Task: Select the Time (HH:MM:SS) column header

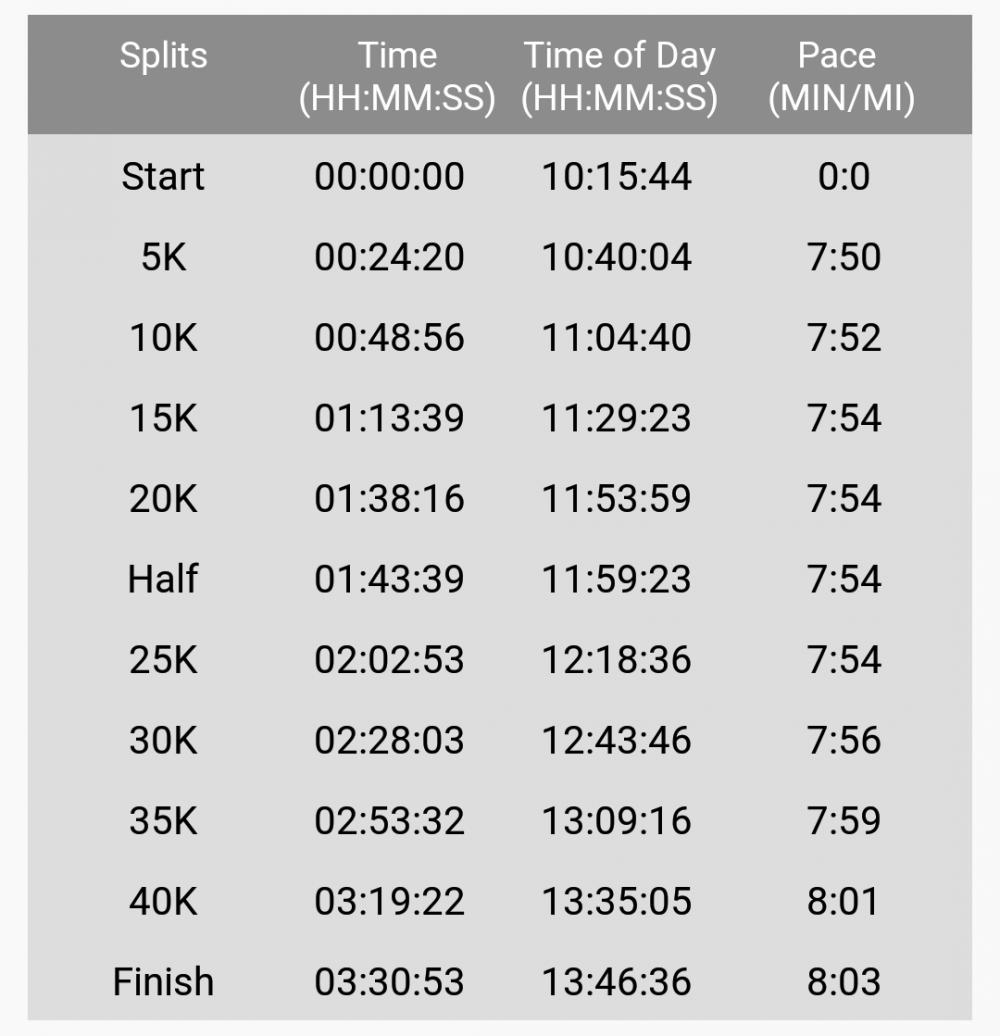Action: coord(397,76)
